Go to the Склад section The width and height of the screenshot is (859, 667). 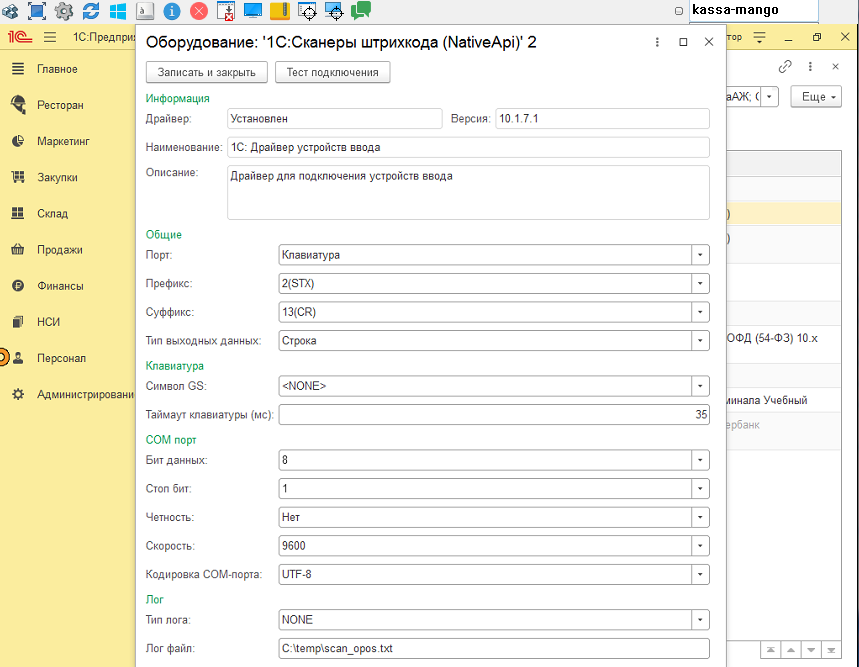[54, 213]
